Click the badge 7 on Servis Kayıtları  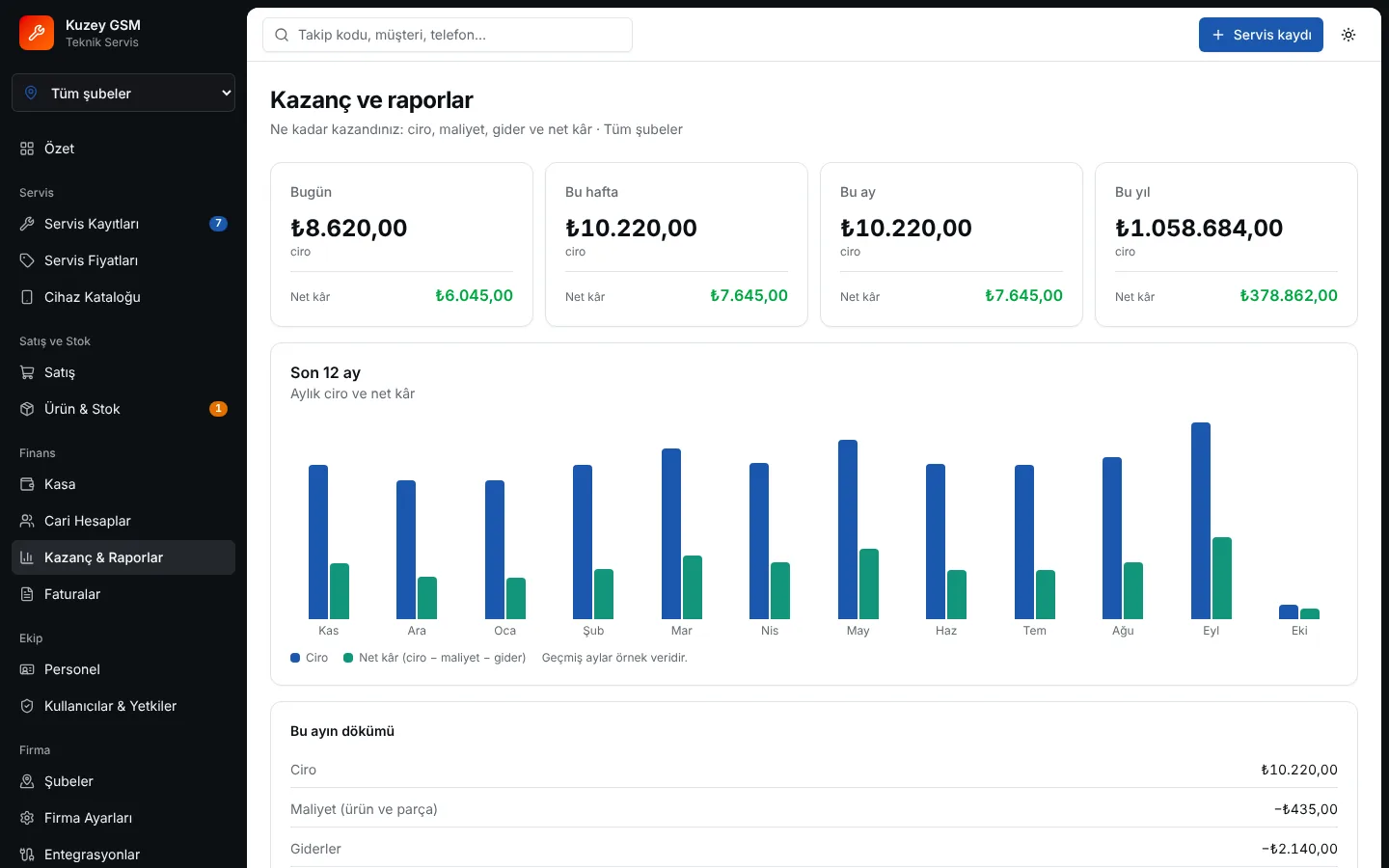(218, 224)
